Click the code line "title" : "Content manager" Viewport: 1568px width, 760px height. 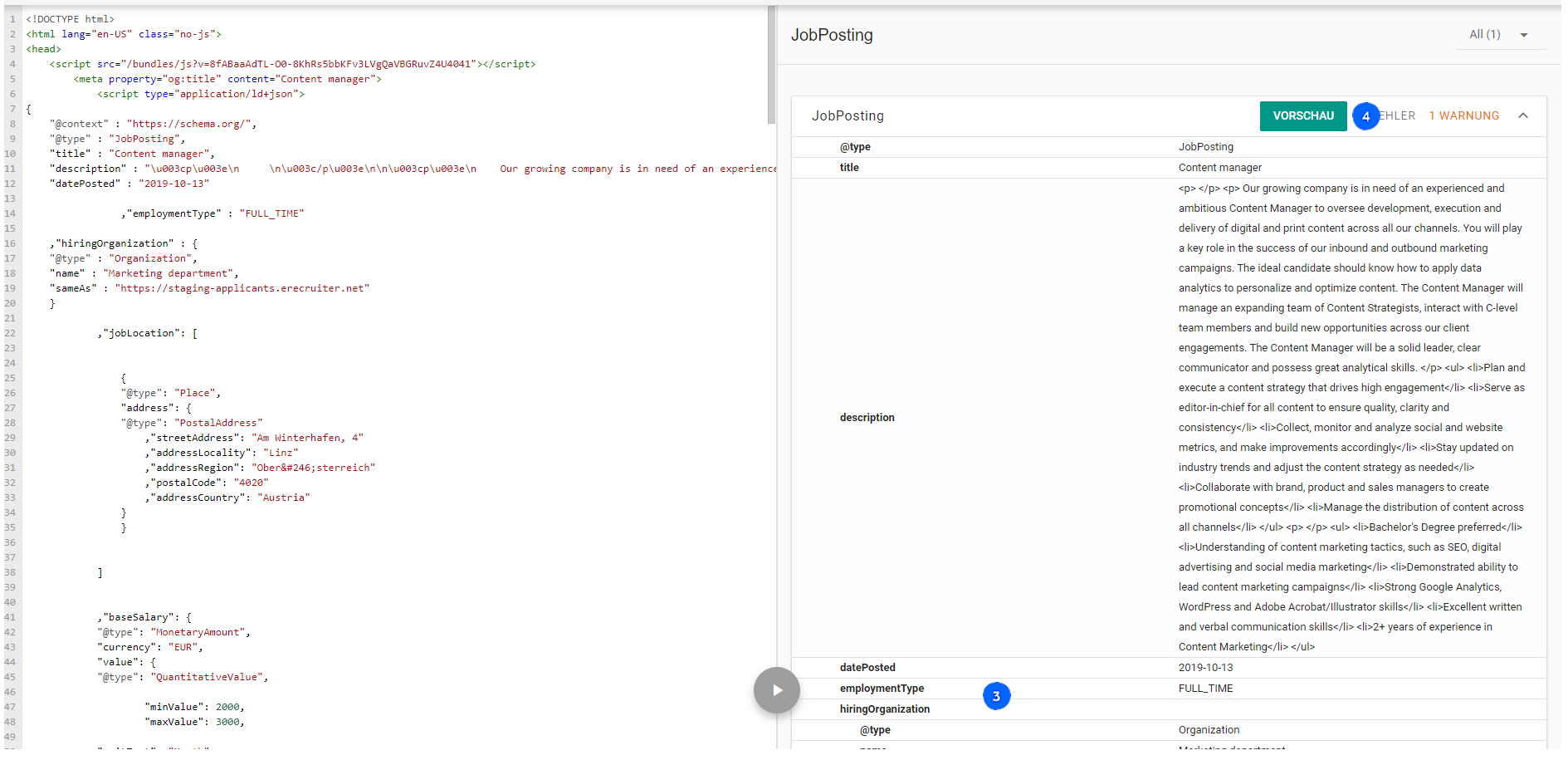coord(132,154)
